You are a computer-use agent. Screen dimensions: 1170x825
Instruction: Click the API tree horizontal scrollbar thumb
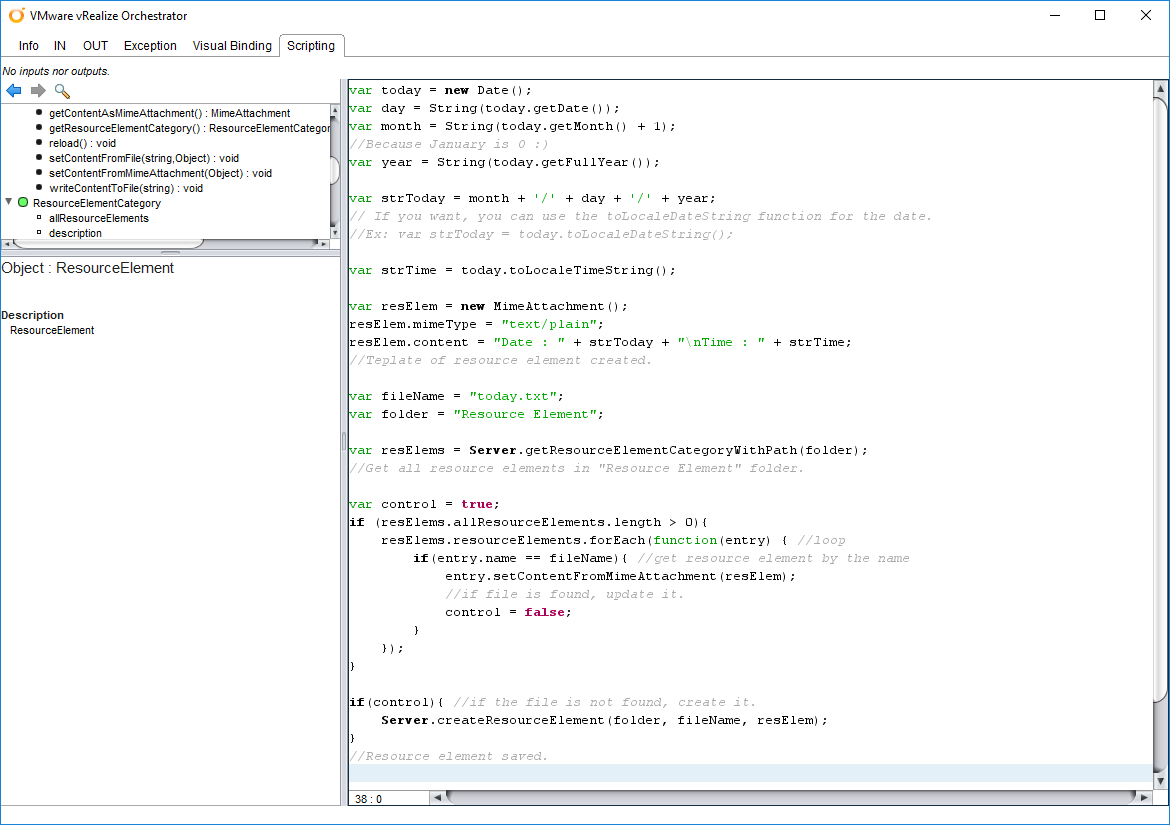point(110,243)
